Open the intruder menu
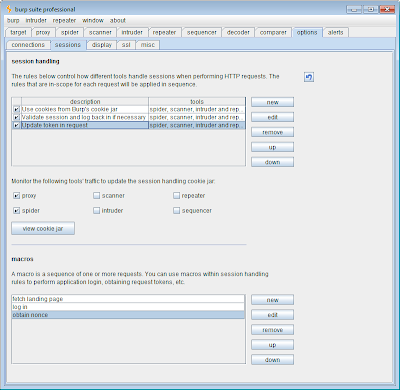This screenshot has width=400, height=390. 36,20
